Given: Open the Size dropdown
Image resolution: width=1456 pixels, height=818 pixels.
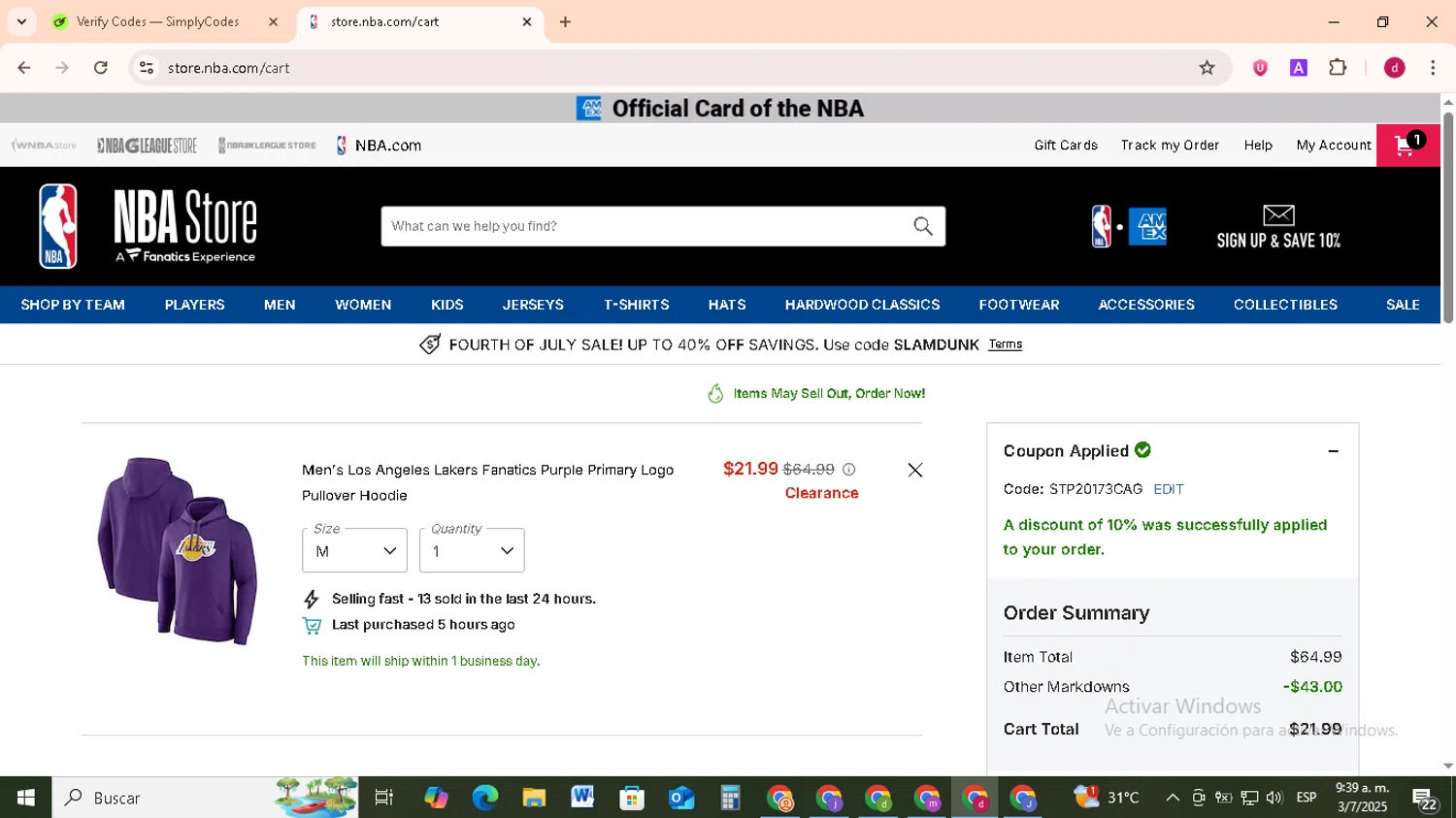Looking at the screenshot, I should (354, 550).
